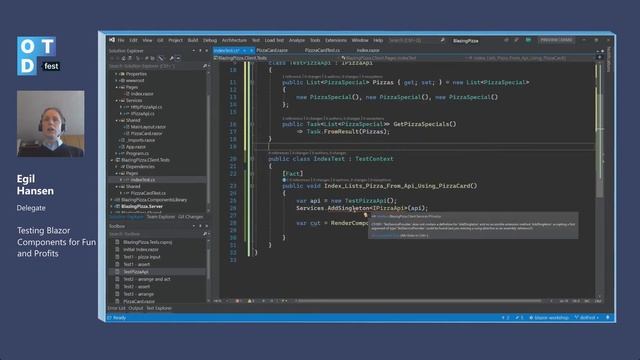Select IndexTest.cs in Solution Explorer tree

click(143, 180)
